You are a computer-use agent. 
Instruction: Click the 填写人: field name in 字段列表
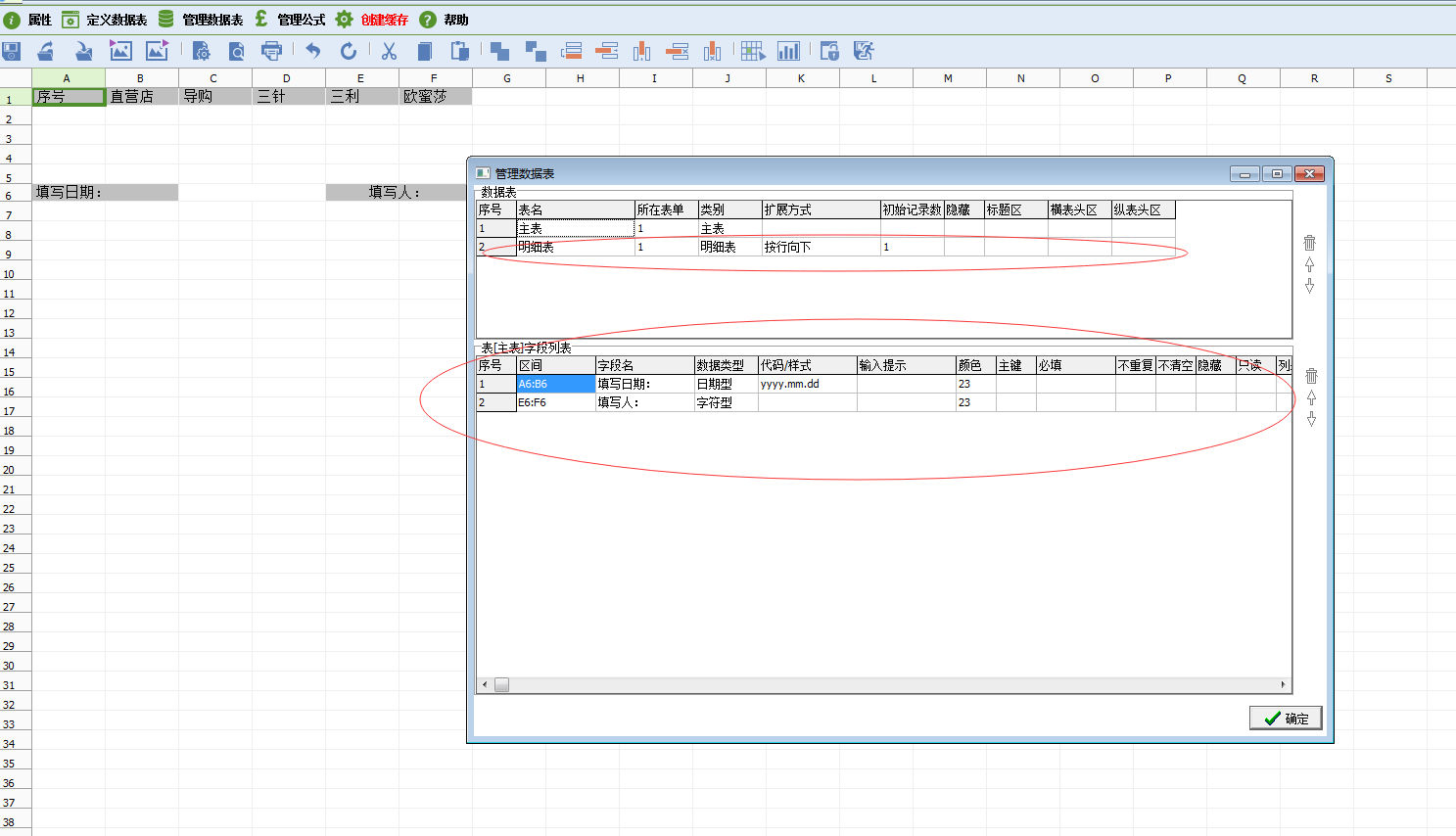point(644,402)
